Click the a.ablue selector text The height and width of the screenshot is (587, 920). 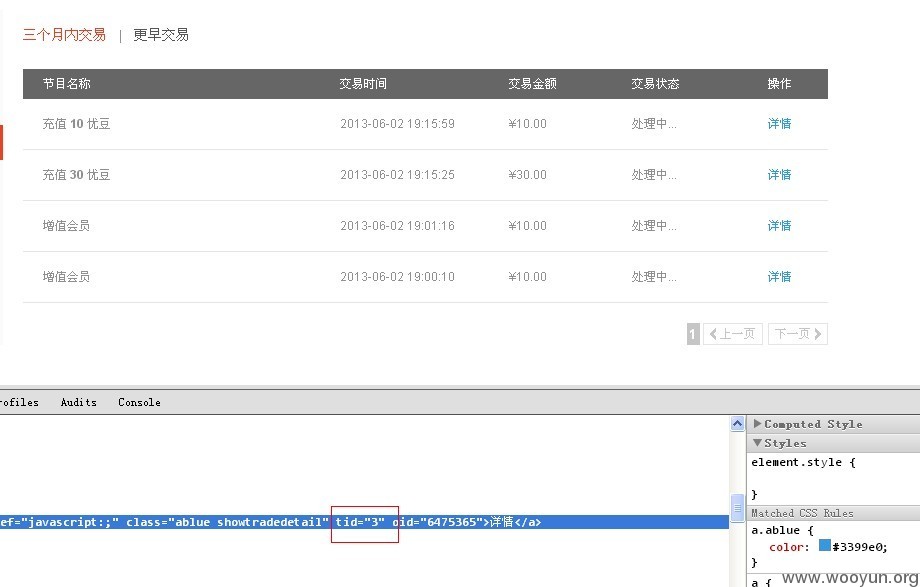tap(776, 530)
